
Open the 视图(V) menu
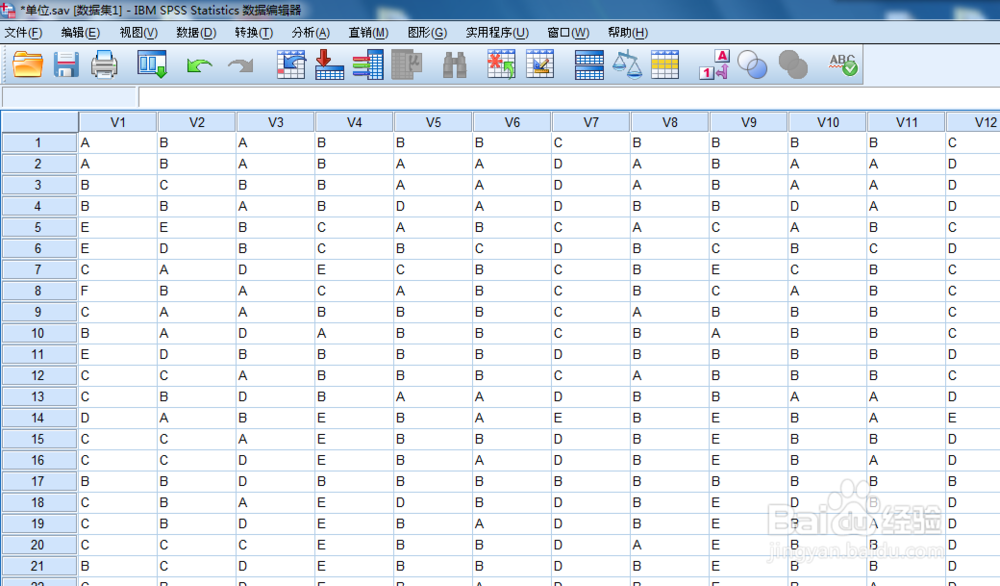click(138, 33)
